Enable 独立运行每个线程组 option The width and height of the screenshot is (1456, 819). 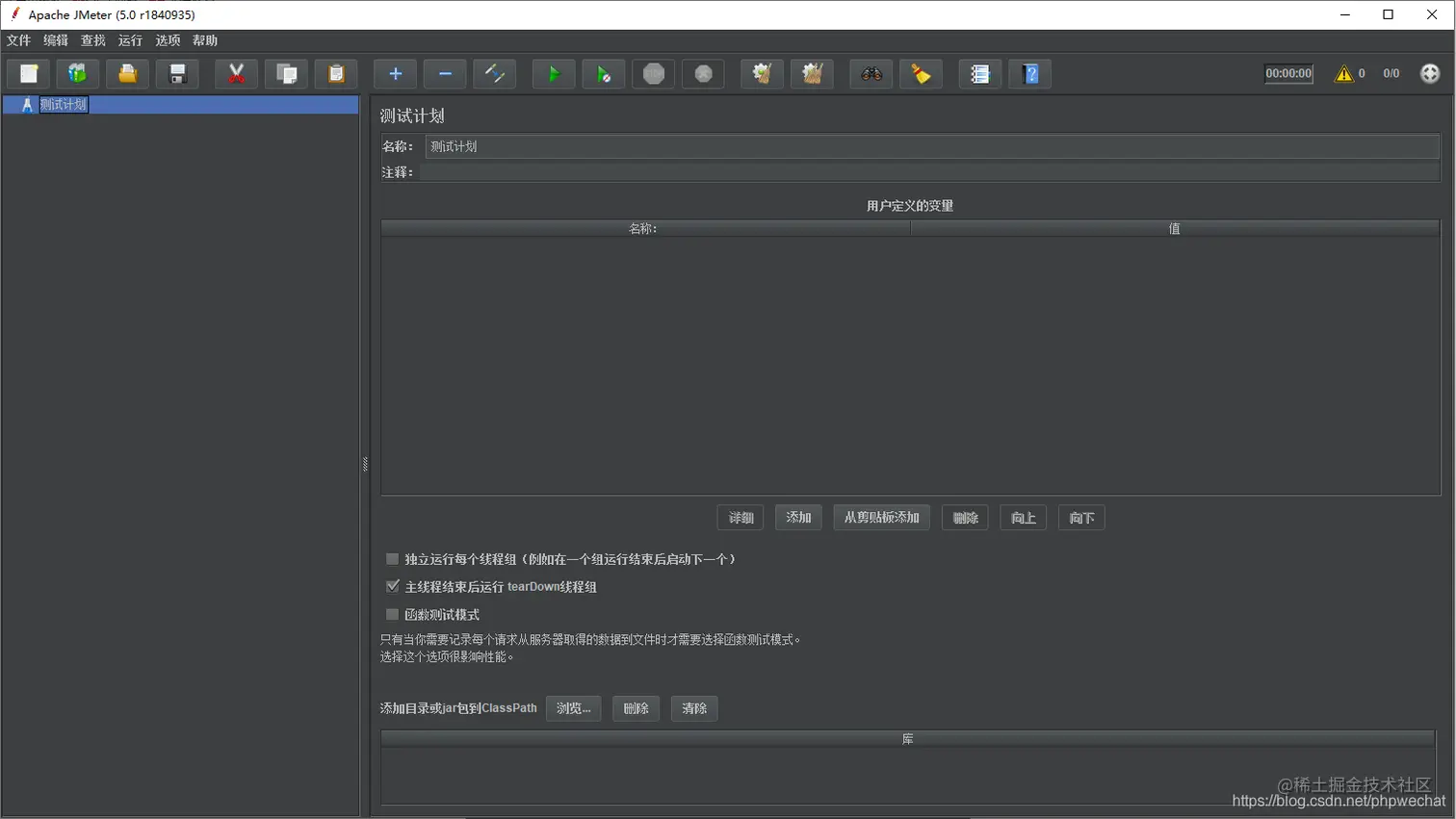pos(392,558)
